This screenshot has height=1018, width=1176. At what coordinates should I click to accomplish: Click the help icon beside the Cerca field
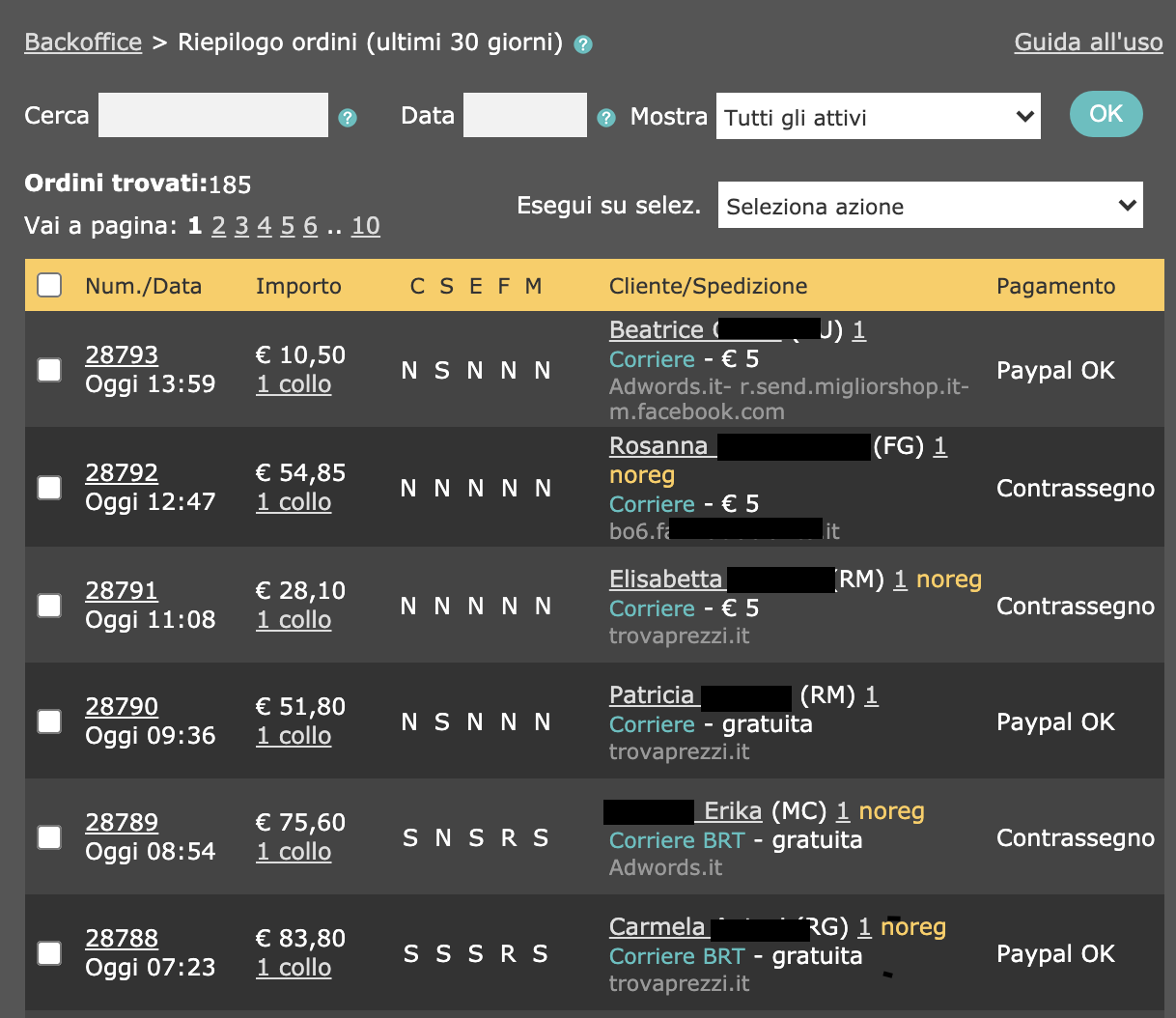pos(348,117)
